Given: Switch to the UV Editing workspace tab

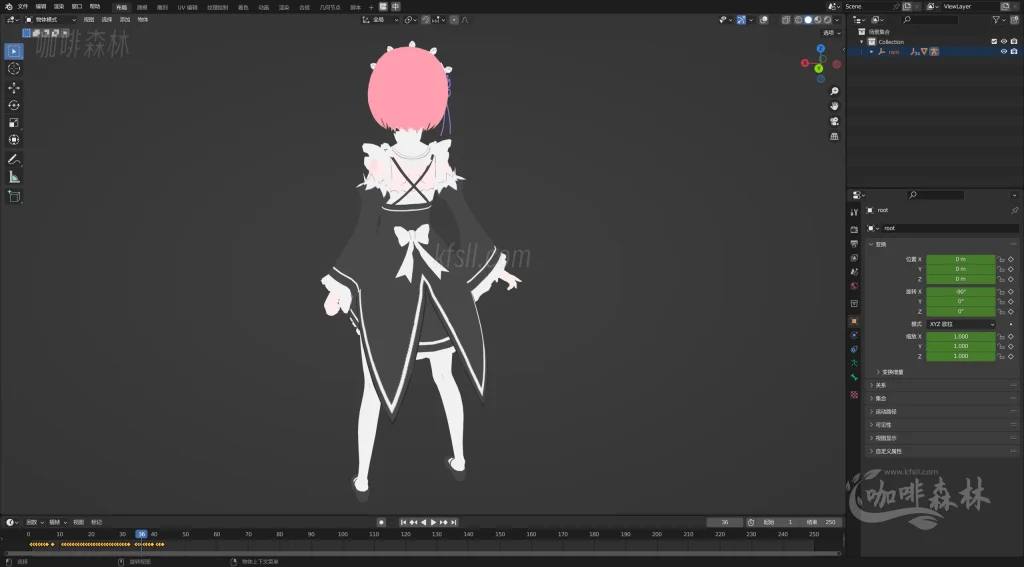Looking at the screenshot, I should (187, 7).
